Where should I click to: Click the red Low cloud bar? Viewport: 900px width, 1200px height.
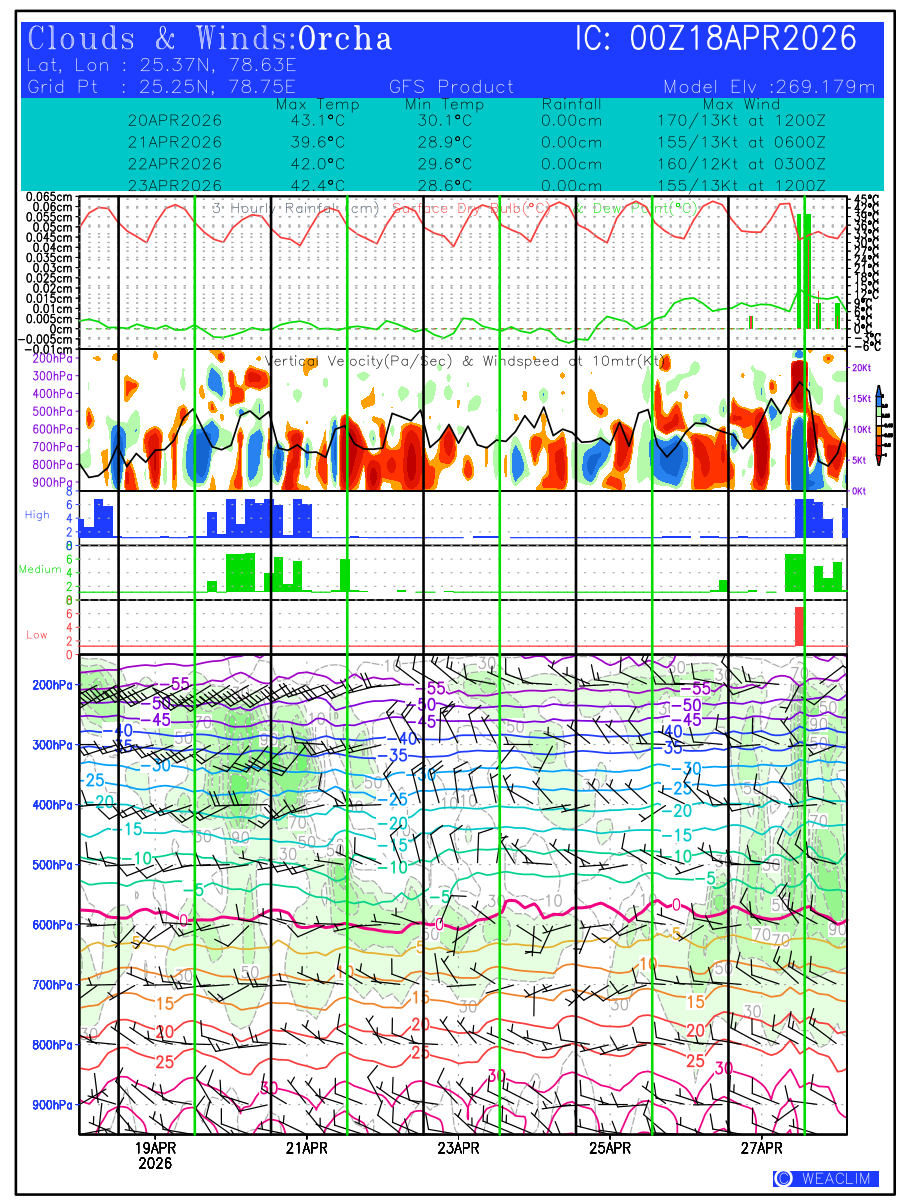799,626
